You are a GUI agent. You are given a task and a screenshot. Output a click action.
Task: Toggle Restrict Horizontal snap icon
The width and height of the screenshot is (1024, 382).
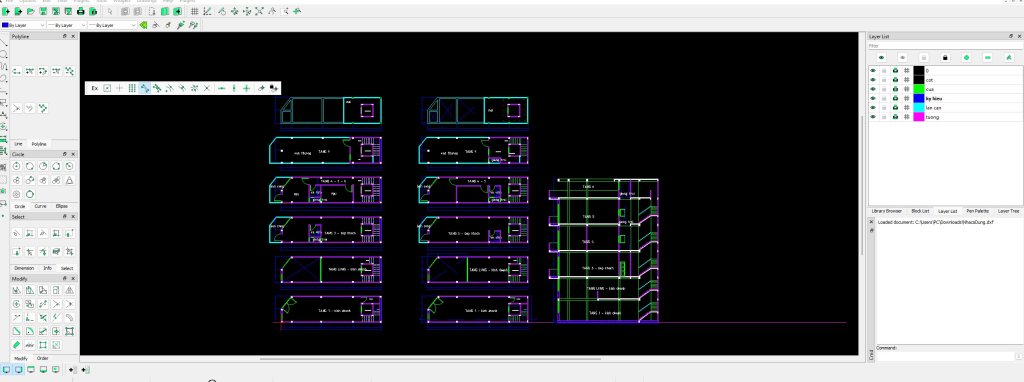coord(222,88)
